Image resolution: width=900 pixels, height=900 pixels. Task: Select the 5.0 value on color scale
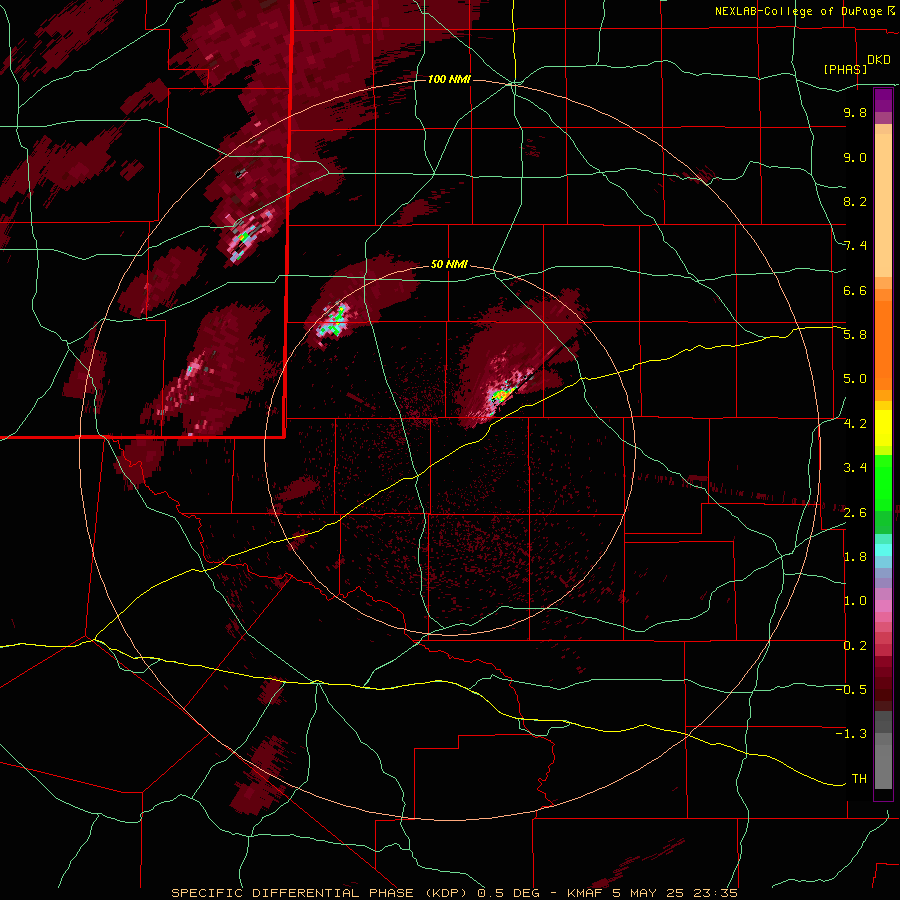coord(855,379)
